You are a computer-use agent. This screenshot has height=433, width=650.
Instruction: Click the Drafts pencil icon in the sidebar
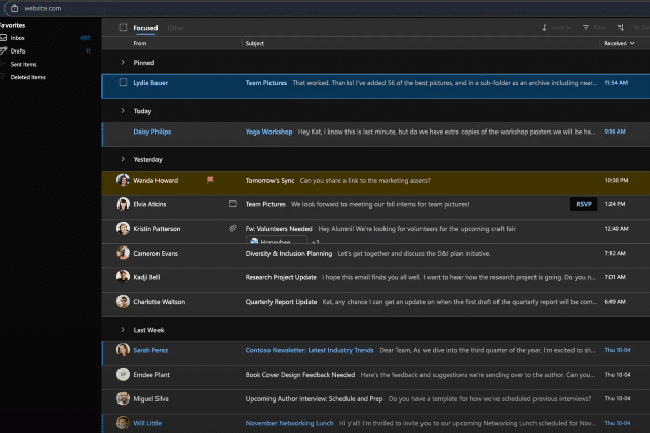[x=4, y=50]
